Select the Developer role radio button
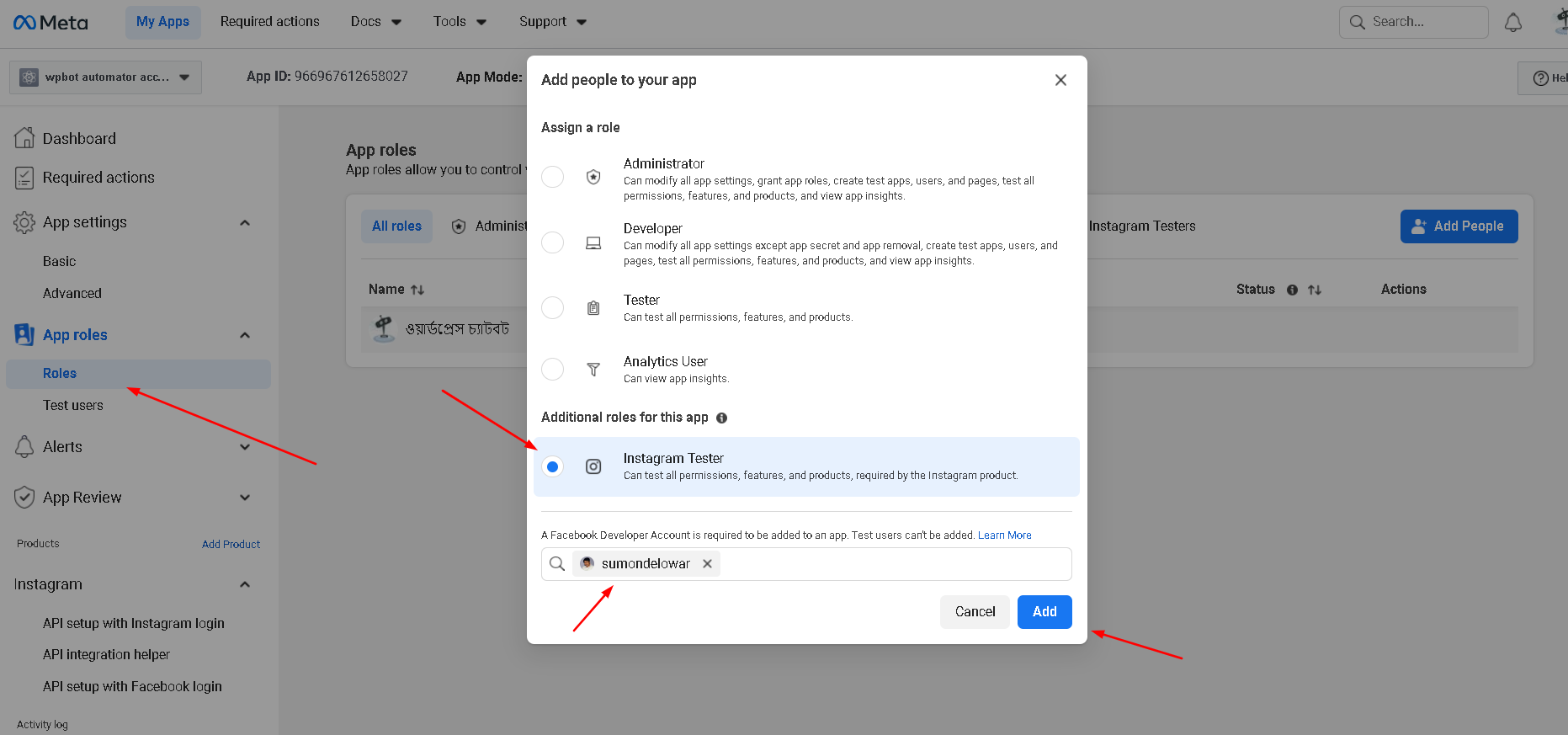Screen dimensions: 1568x735 tap(552, 242)
